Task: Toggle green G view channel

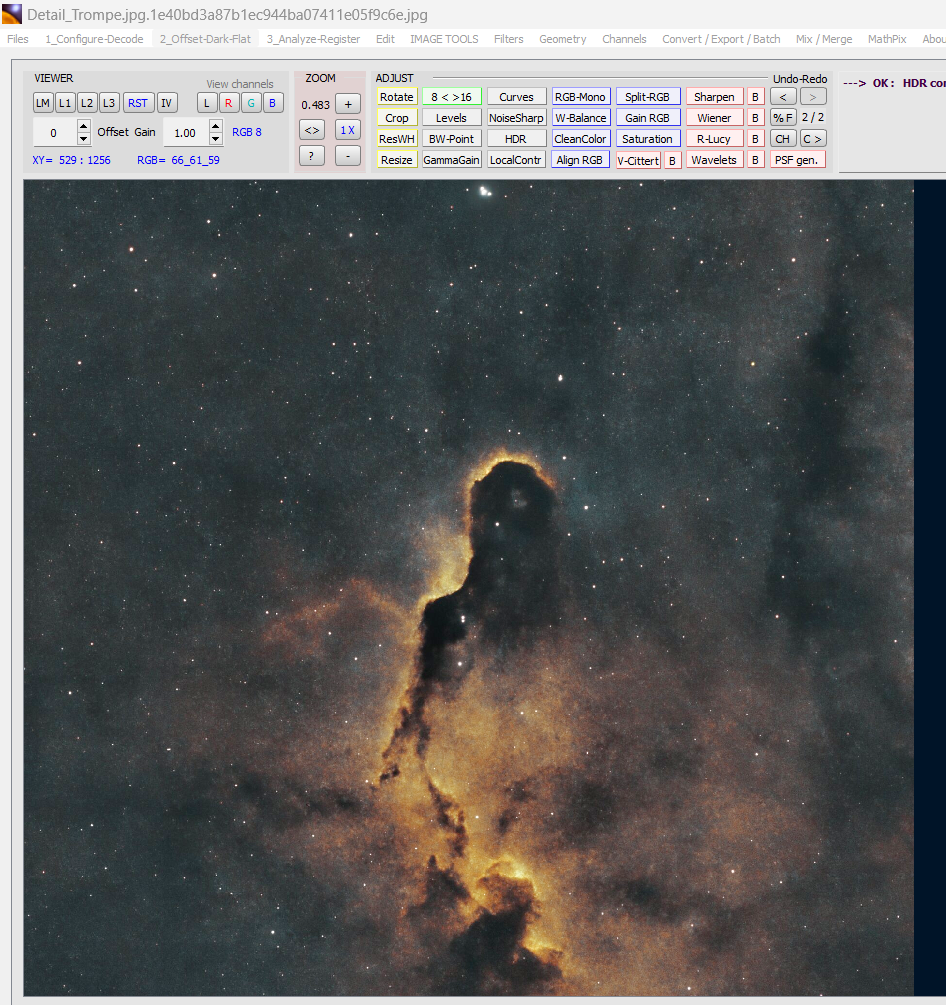Action: pyautogui.click(x=251, y=103)
